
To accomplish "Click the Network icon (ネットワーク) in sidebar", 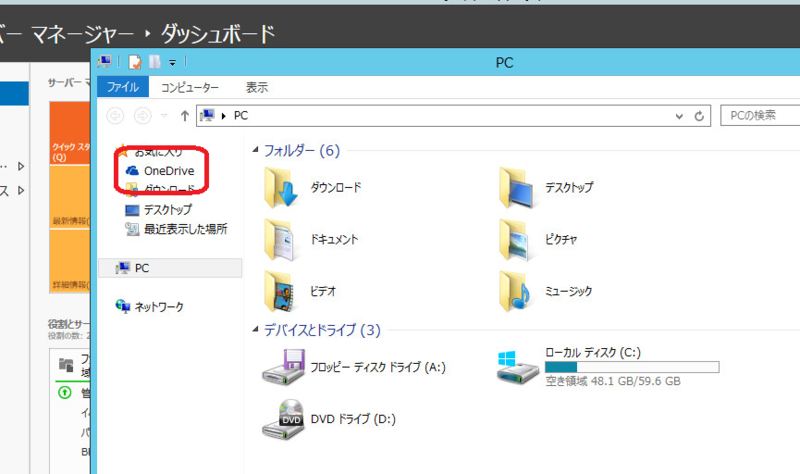I will coord(123,306).
